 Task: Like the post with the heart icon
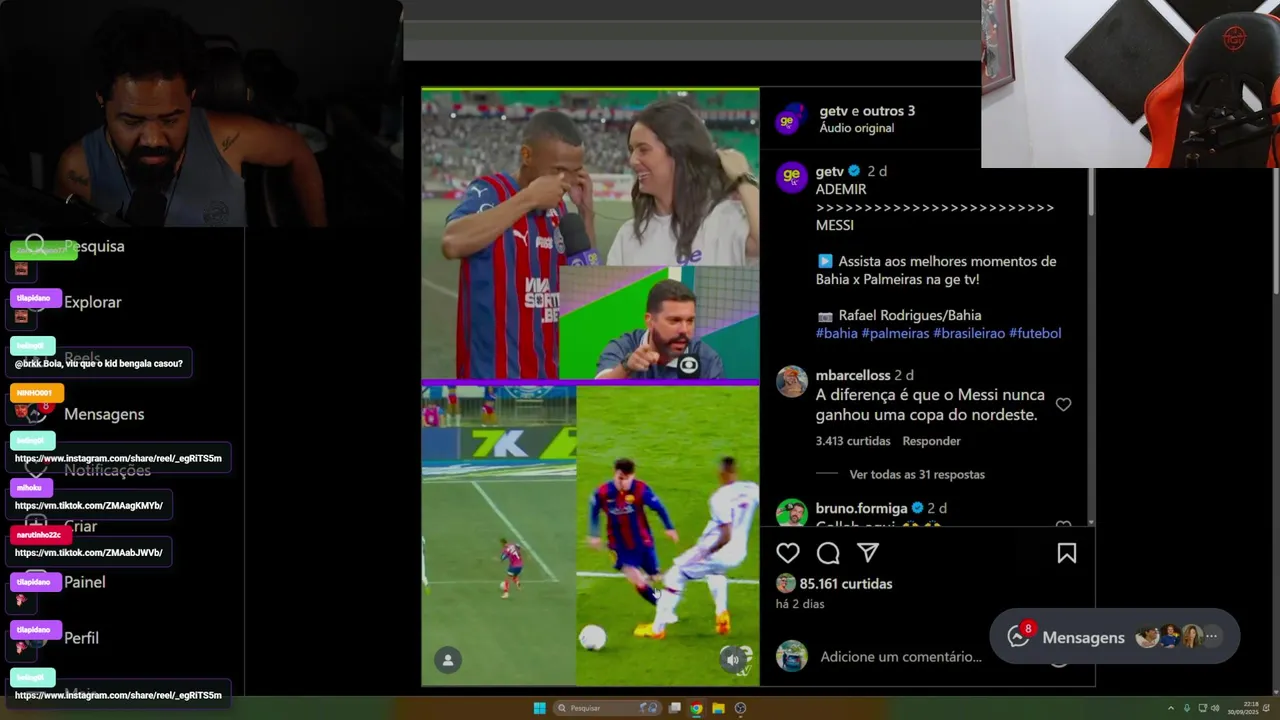[788, 553]
